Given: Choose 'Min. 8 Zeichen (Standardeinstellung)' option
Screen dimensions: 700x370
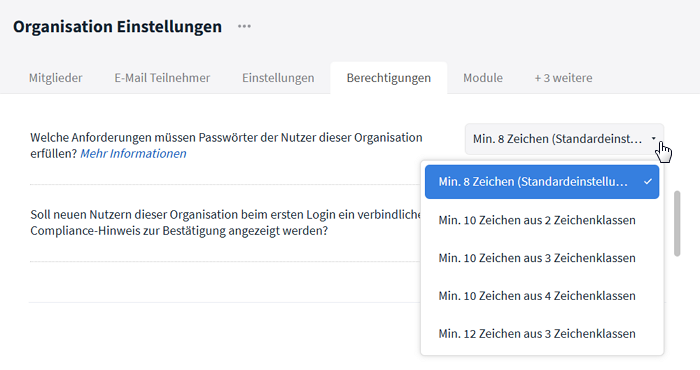Looking at the screenshot, I should click(x=542, y=182).
